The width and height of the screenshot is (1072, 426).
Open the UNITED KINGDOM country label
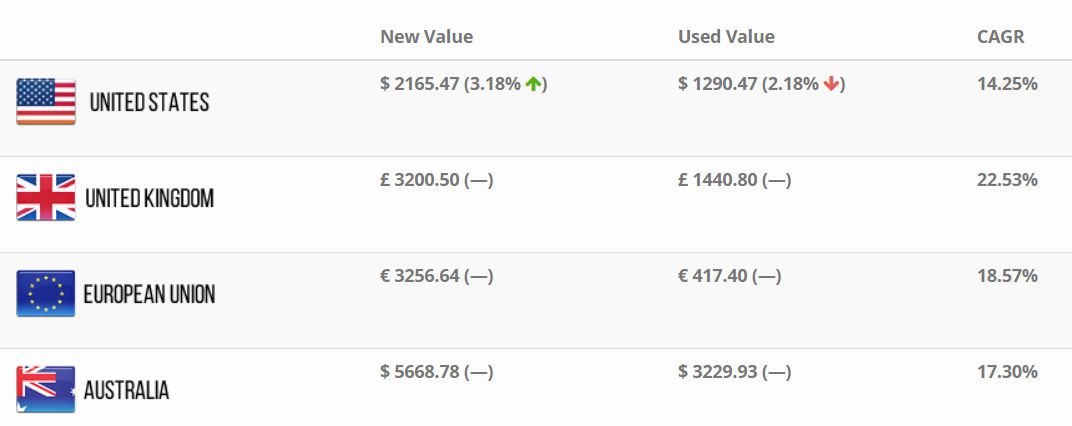pos(149,198)
